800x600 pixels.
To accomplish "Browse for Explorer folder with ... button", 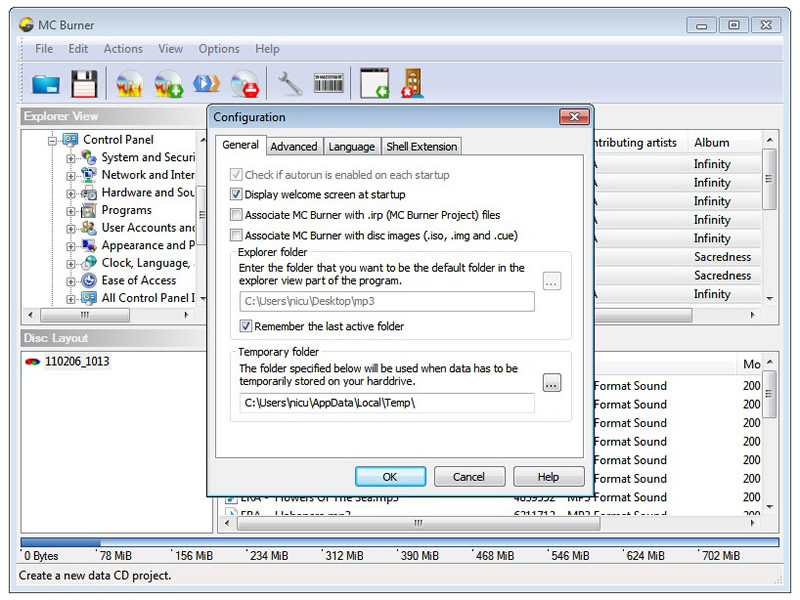I will pyautogui.click(x=552, y=281).
